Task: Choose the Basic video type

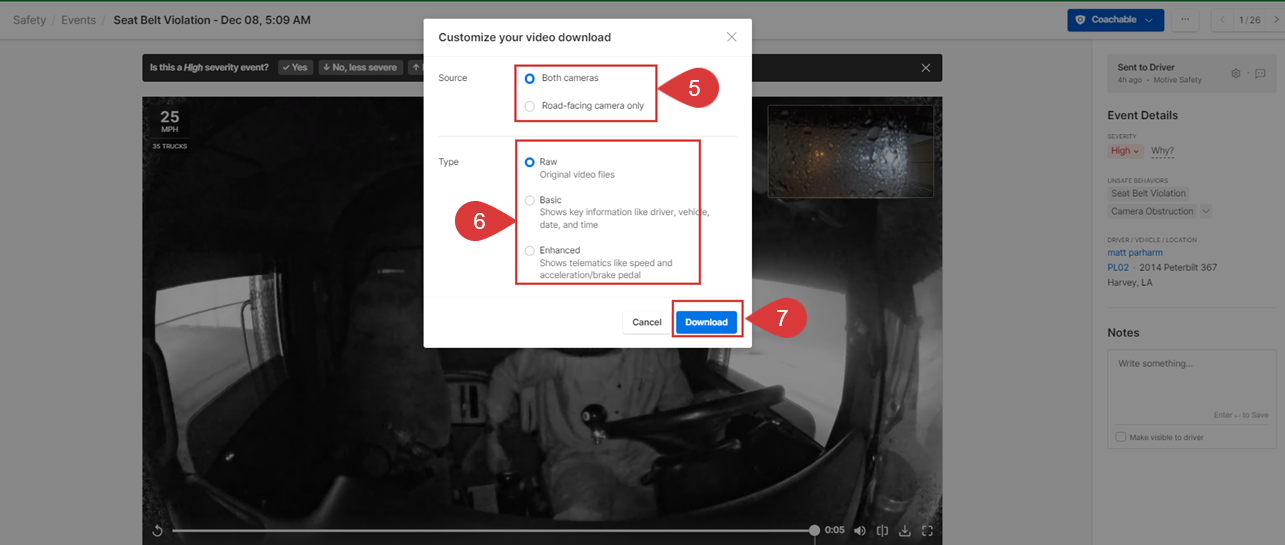Action: point(530,200)
